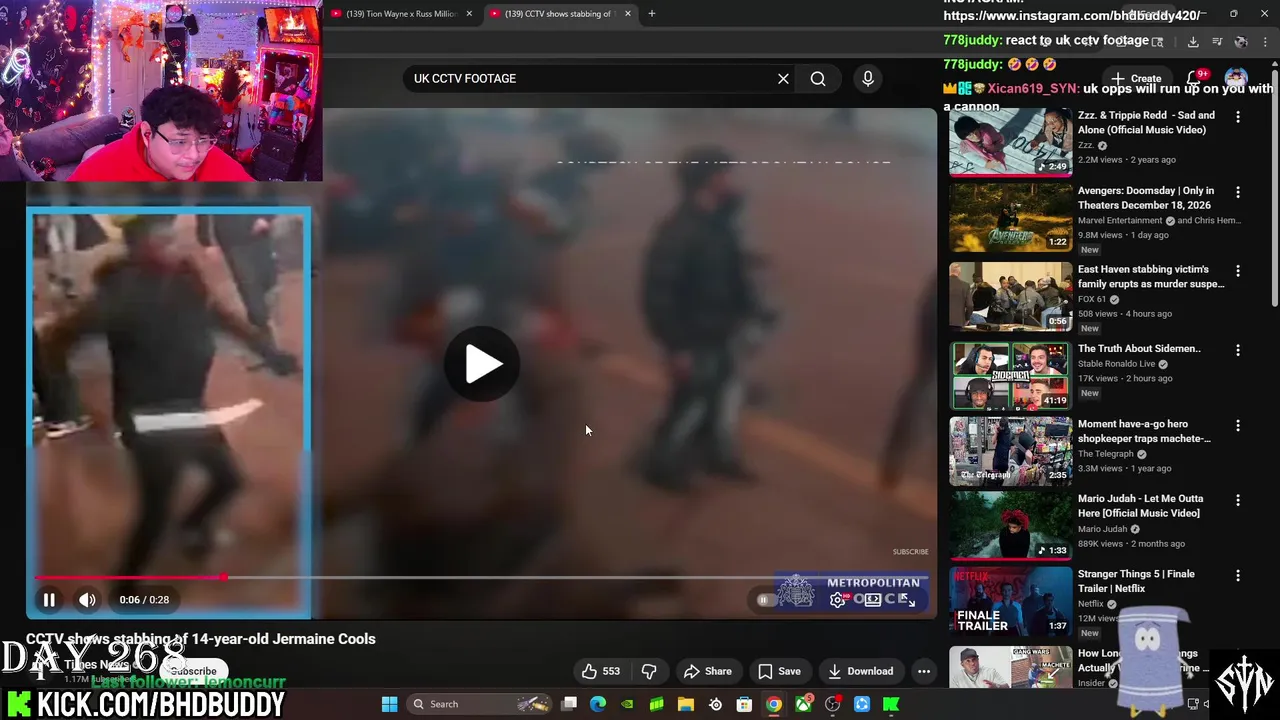Click the magnifier search button

[818, 78]
